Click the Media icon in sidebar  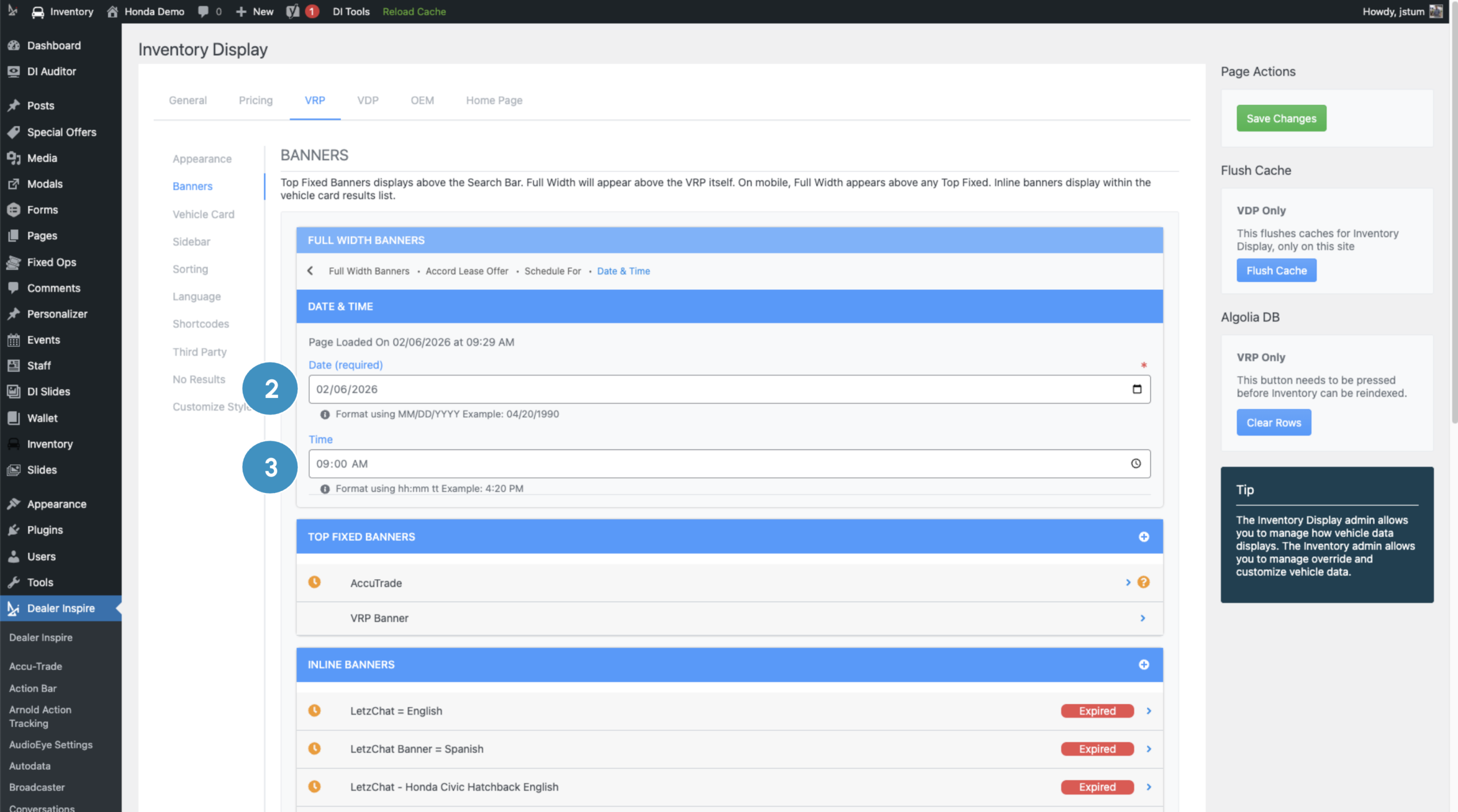14,158
